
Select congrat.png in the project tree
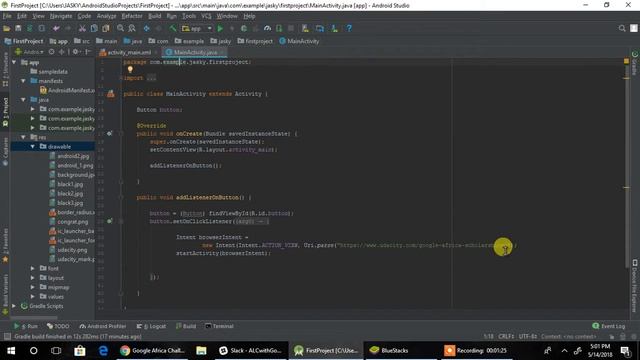point(72,222)
